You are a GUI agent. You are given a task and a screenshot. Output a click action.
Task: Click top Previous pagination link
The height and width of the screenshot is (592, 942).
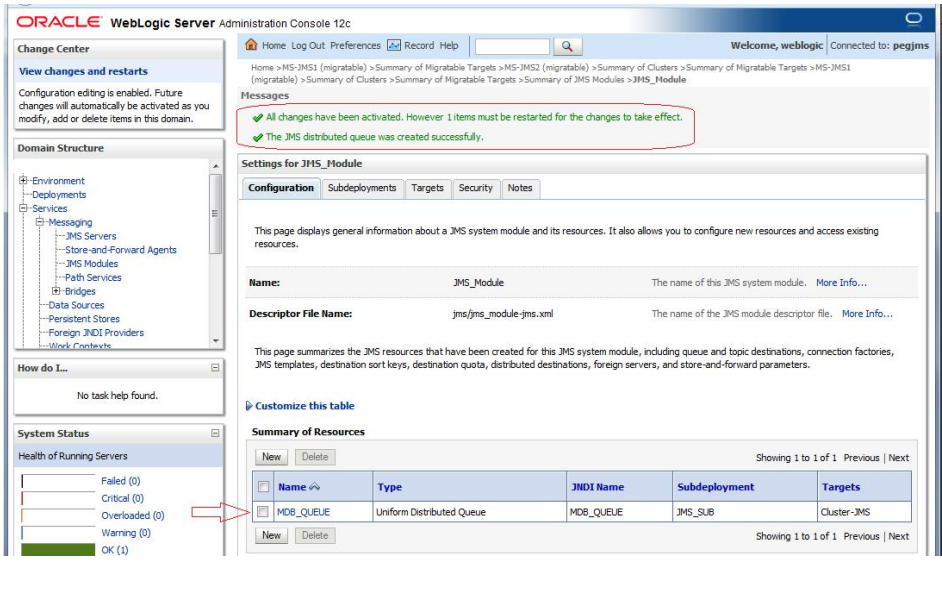861,457
